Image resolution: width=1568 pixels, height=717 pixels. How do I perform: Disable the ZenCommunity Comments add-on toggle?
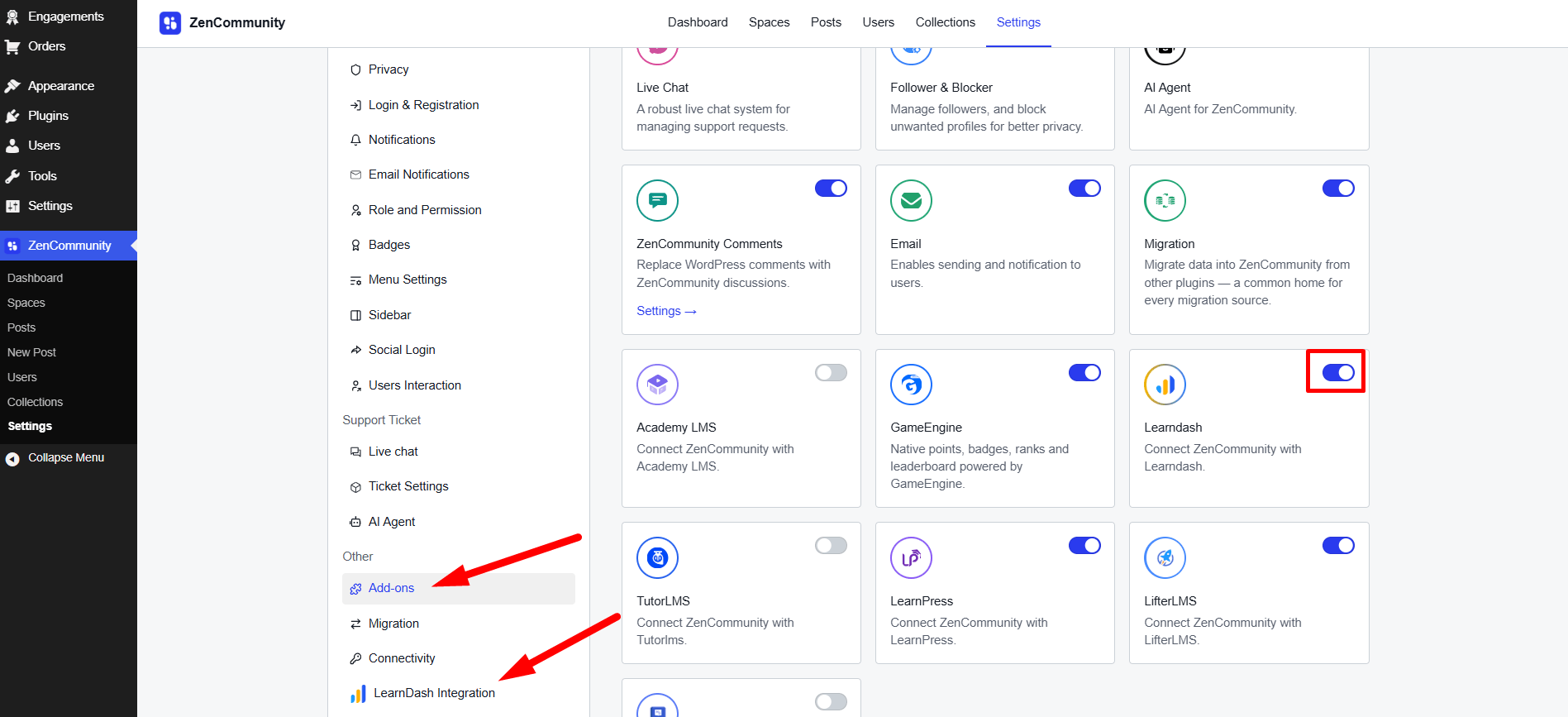tap(831, 189)
